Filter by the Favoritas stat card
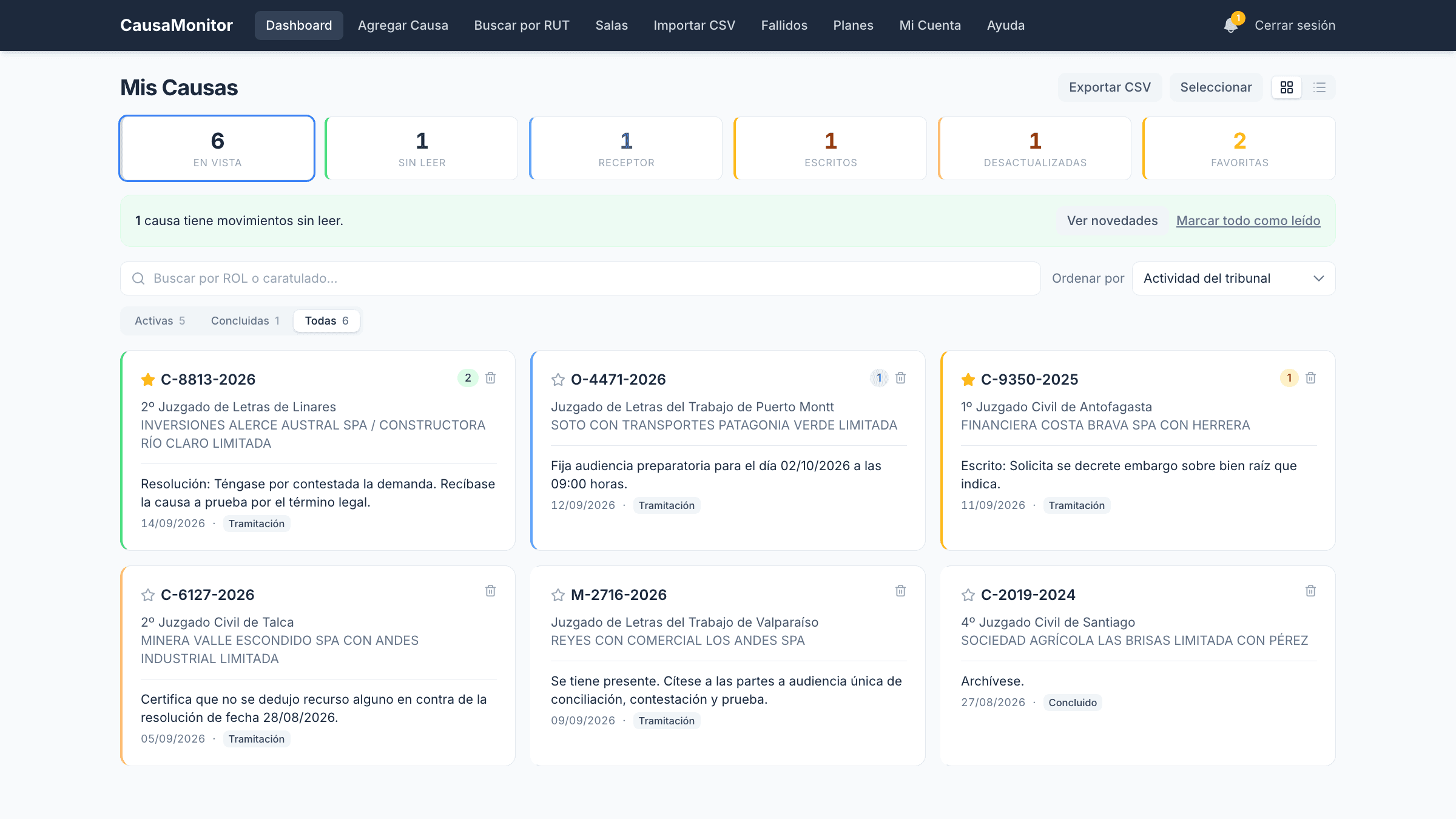The width and height of the screenshot is (1456, 819). [x=1239, y=149]
